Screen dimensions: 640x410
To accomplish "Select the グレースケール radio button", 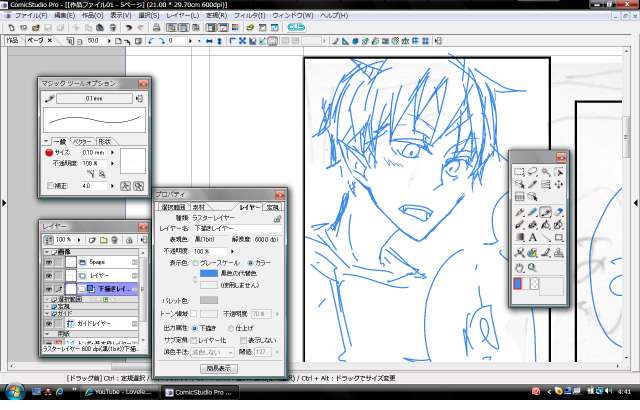I will tap(196, 263).
